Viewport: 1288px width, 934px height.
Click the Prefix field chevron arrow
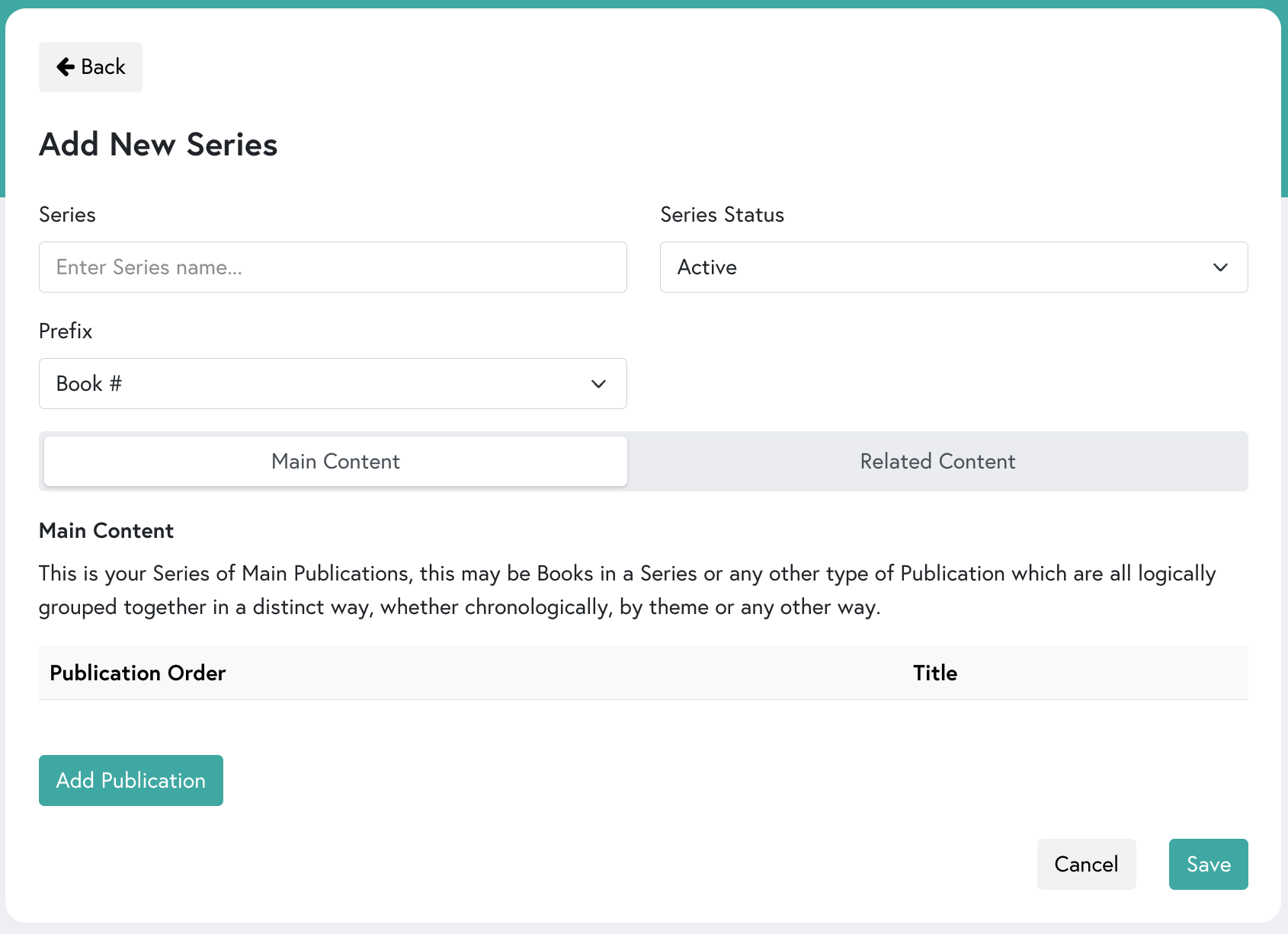click(x=598, y=384)
